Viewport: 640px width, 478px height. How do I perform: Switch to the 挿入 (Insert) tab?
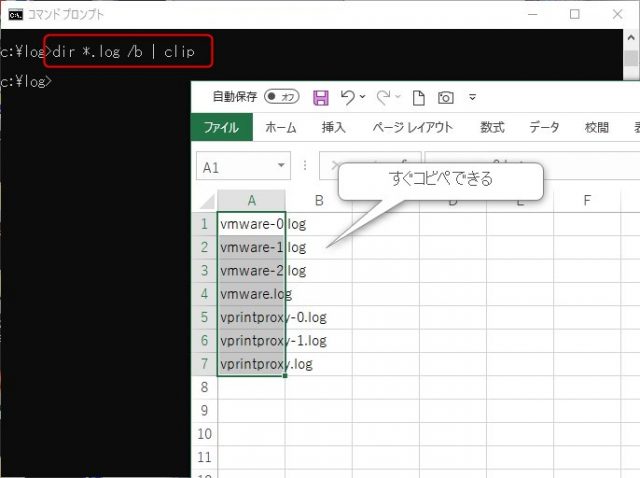(x=334, y=128)
